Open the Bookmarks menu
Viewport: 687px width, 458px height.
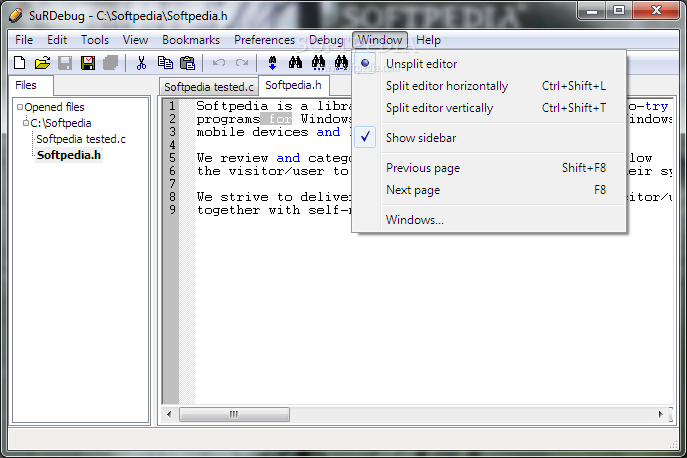tap(191, 40)
